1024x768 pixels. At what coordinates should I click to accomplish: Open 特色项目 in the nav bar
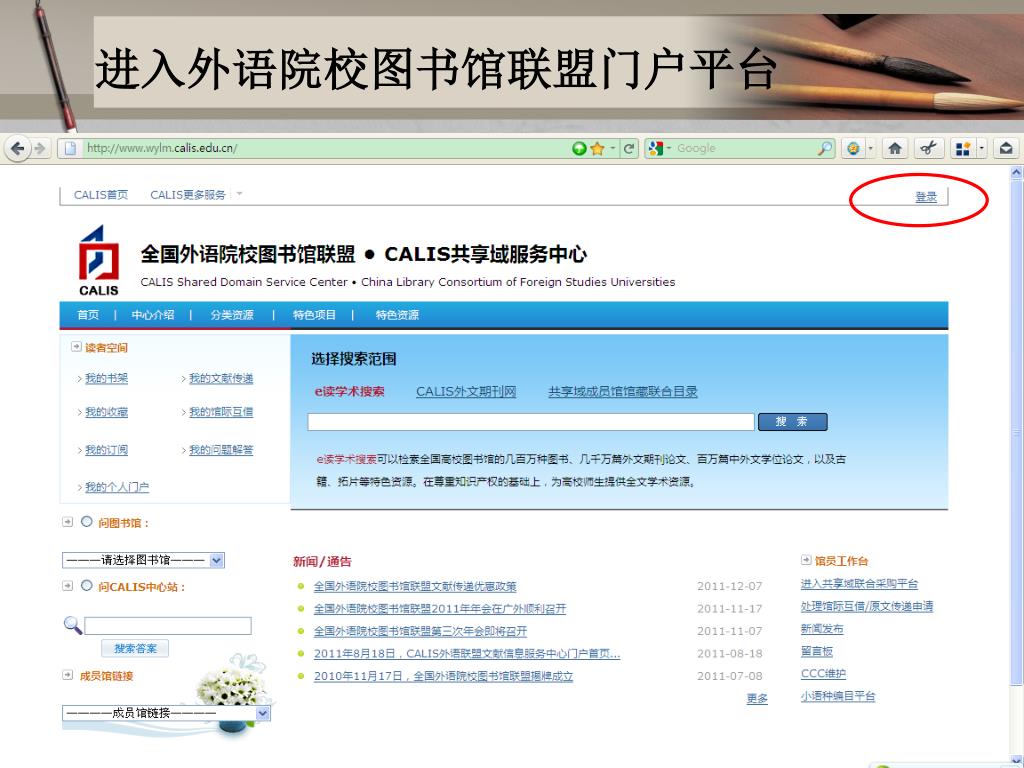[x=314, y=315]
